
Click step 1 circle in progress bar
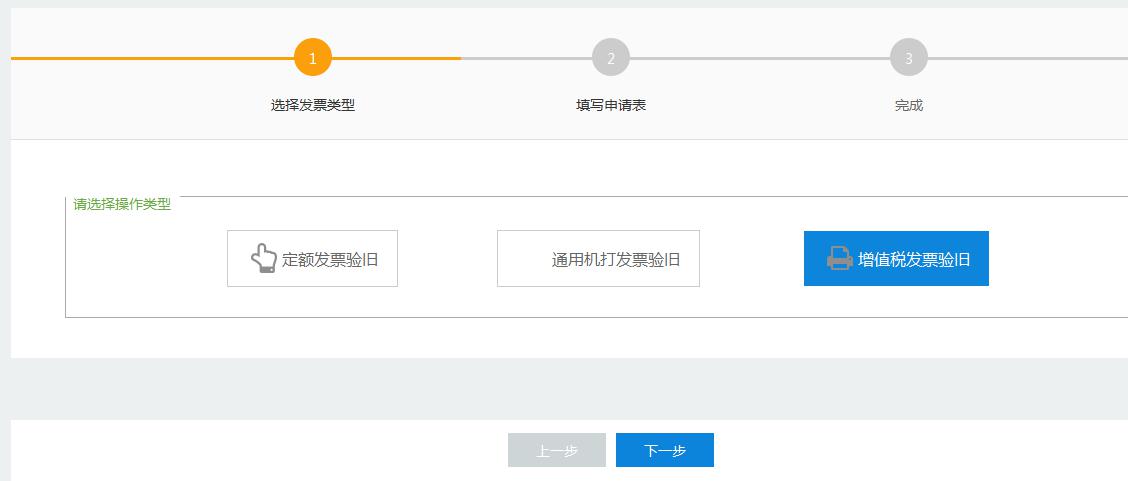(x=313, y=58)
